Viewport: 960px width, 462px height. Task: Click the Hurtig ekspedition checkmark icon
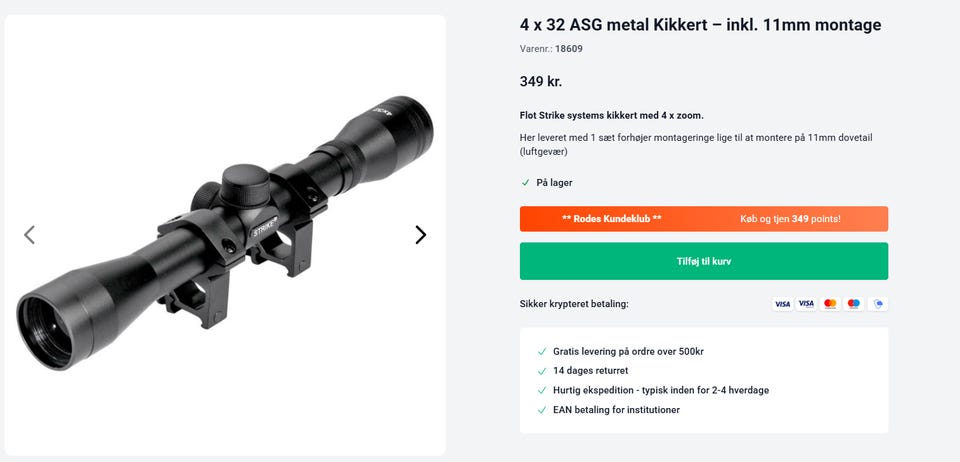tap(542, 390)
